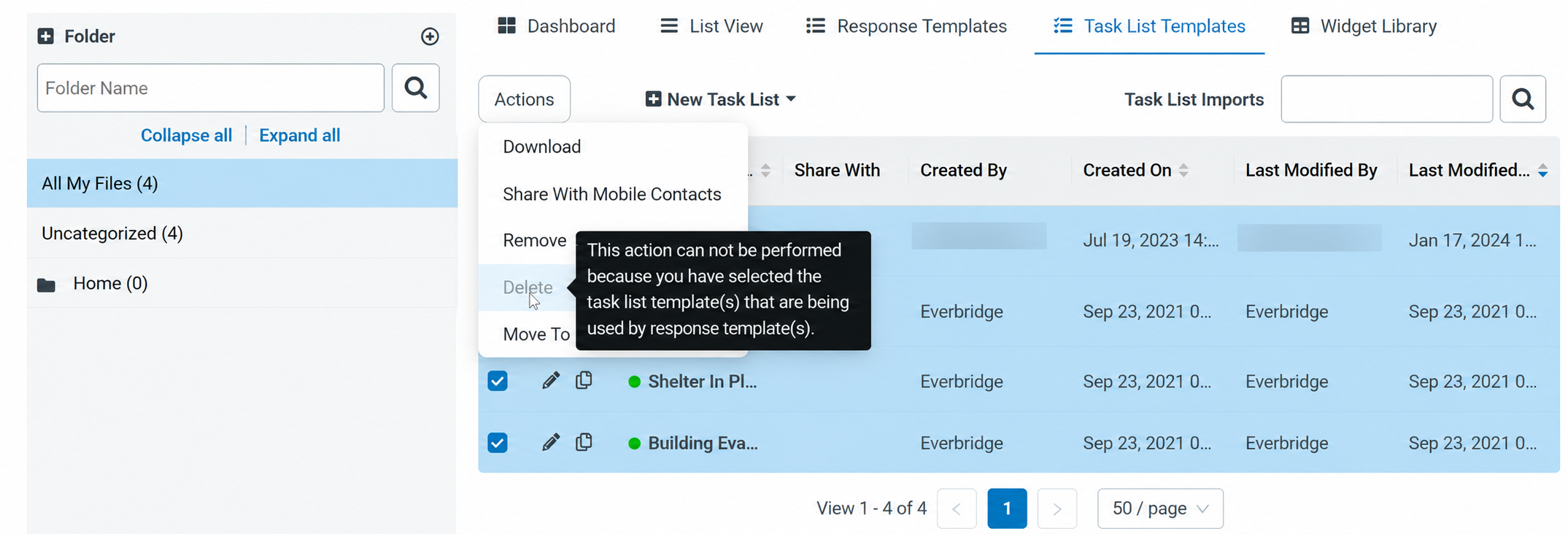Open the 50 / page size dropdown

[1160, 508]
